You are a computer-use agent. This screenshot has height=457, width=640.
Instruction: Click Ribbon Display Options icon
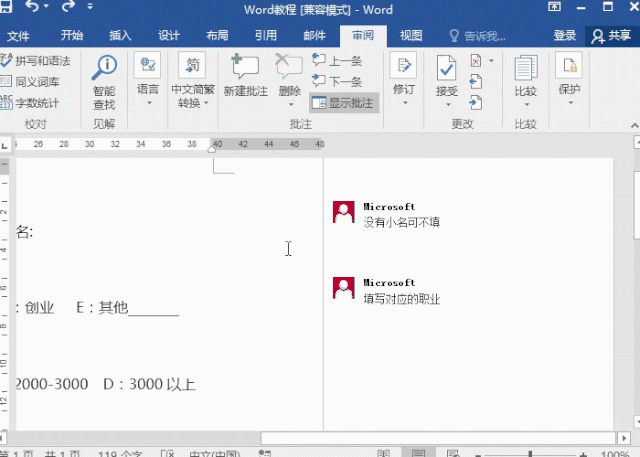coord(555,7)
